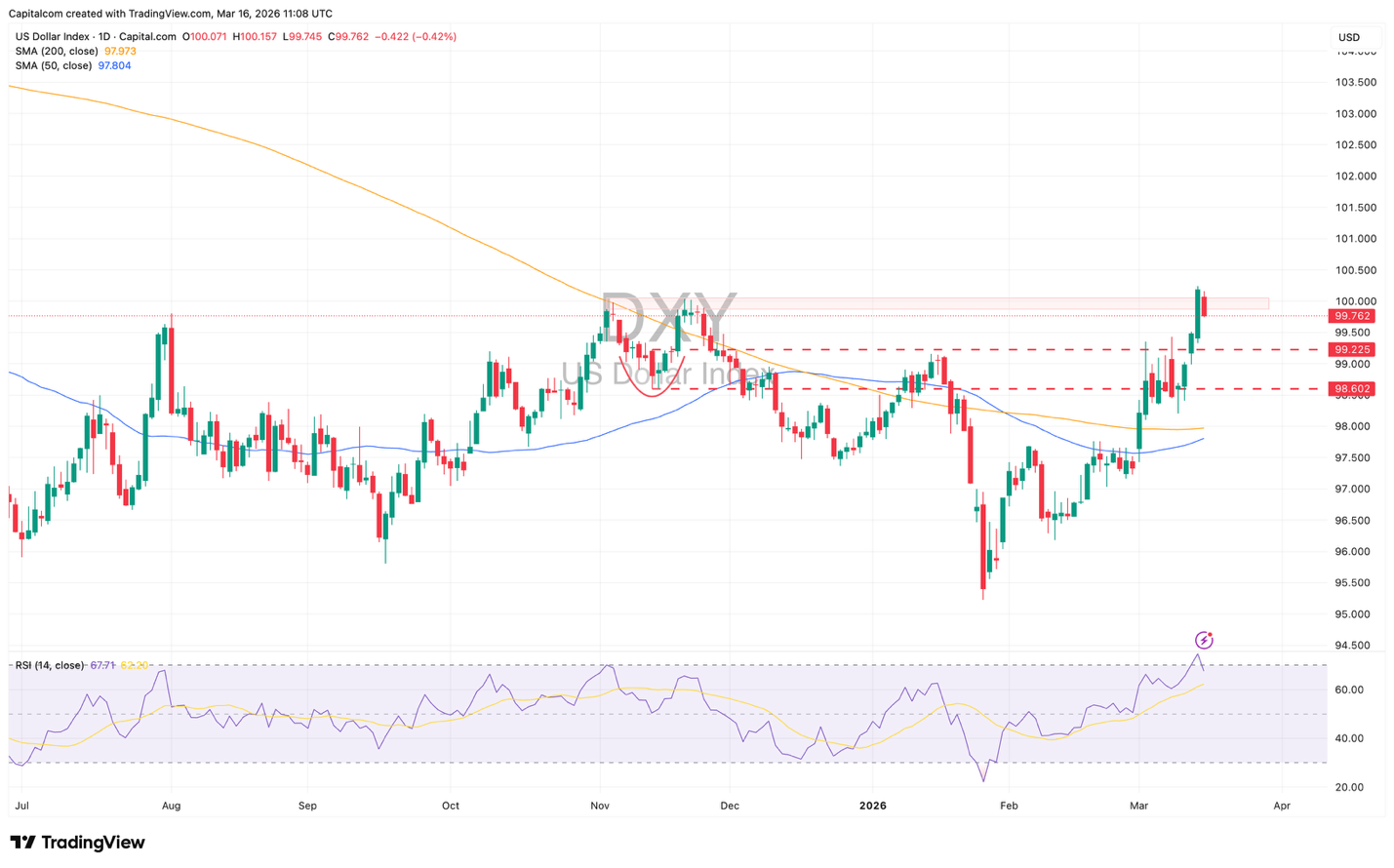Screen dimensions: 1394x868
Task: Click the 99.225 dashed line price tag
Action: pyautogui.click(x=1353, y=349)
